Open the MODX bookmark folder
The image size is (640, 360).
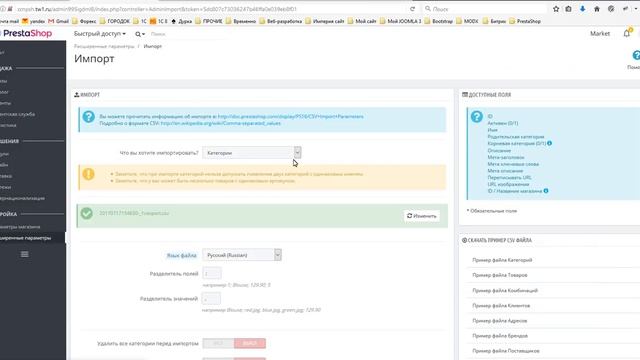point(467,21)
